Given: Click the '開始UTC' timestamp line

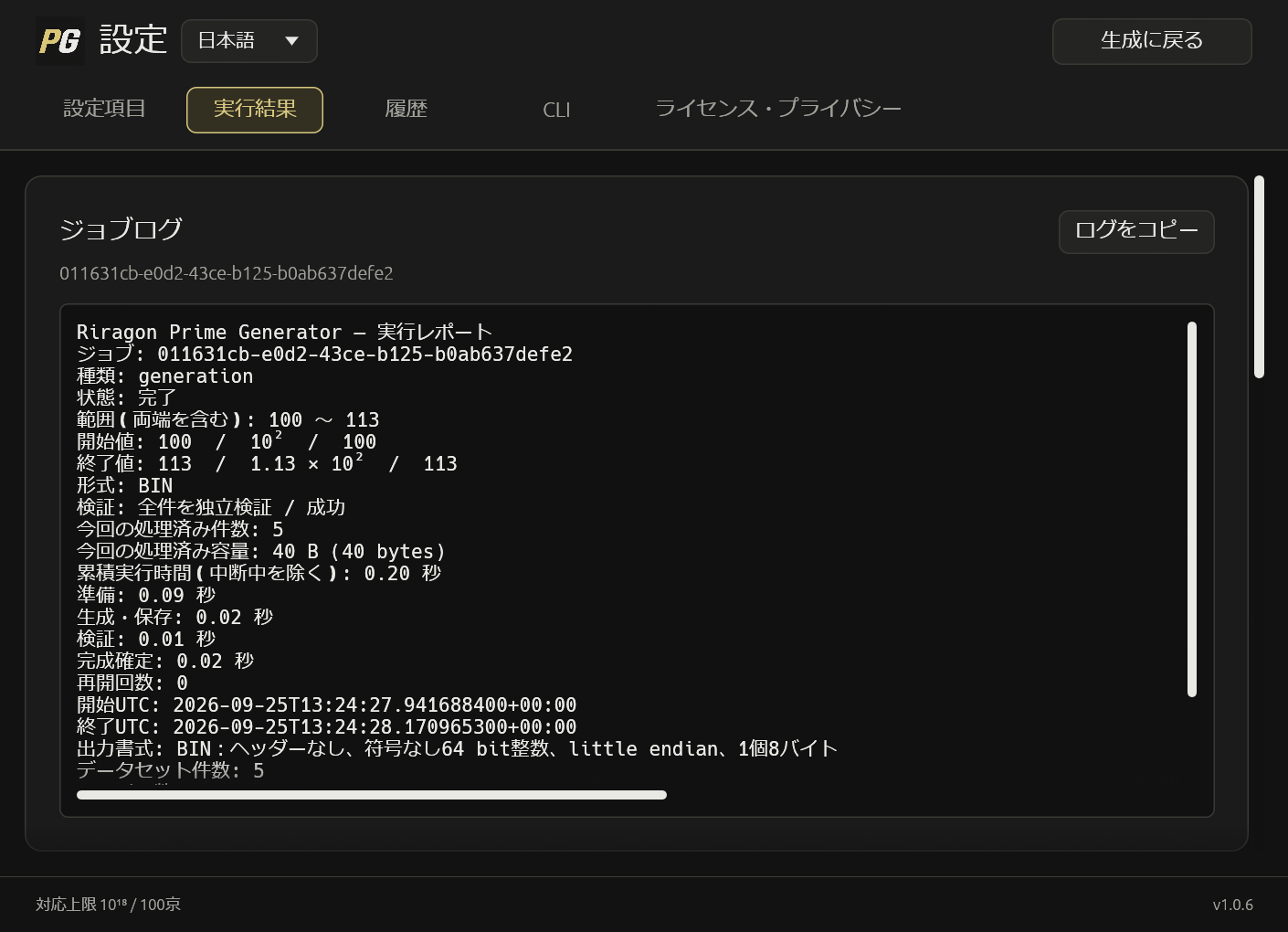Looking at the screenshot, I should (326, 704).
